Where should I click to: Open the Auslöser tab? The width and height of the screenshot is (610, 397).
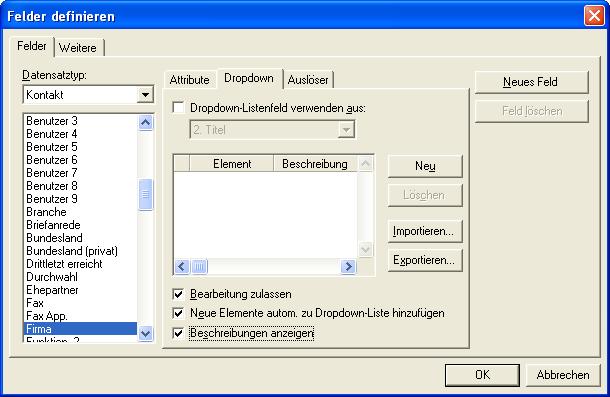pyautogui.click(x=308, y=80)
